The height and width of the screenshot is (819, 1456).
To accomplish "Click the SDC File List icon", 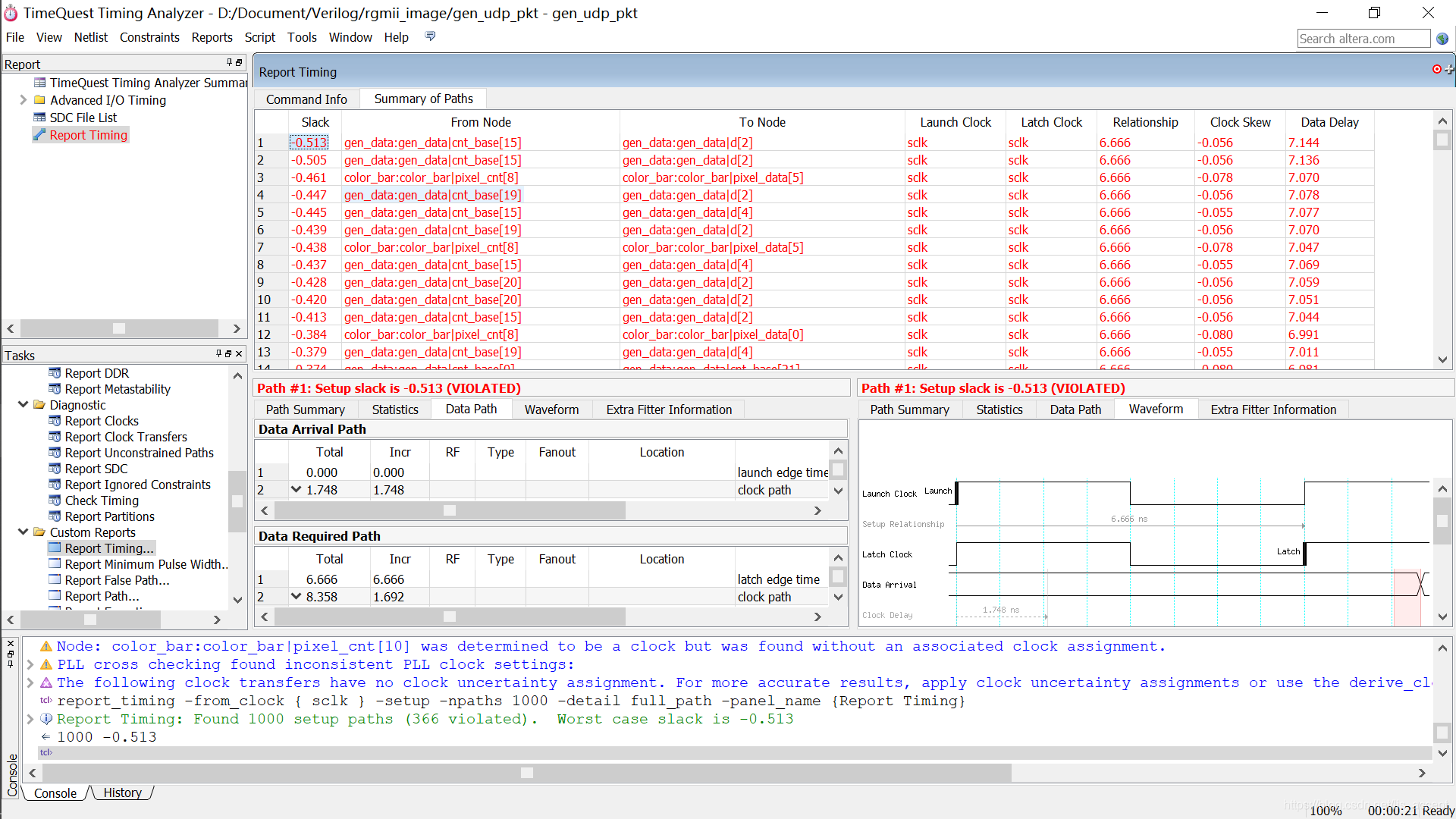I will [x=40, y=118].
